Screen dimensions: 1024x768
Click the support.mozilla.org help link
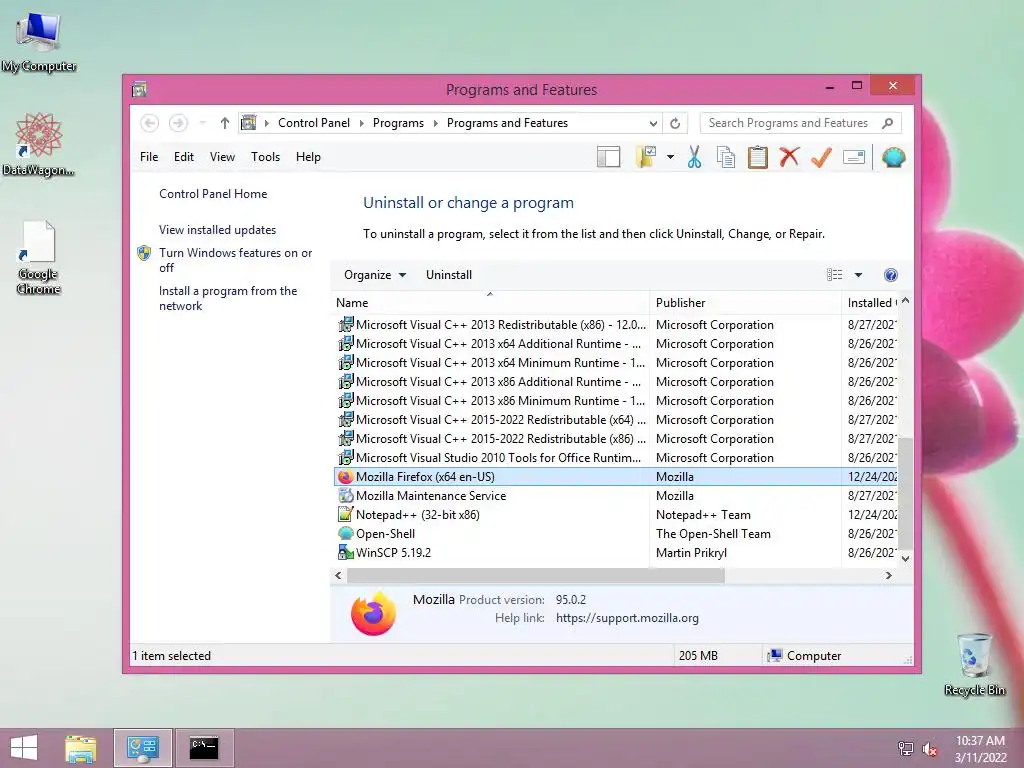point(627,618)
